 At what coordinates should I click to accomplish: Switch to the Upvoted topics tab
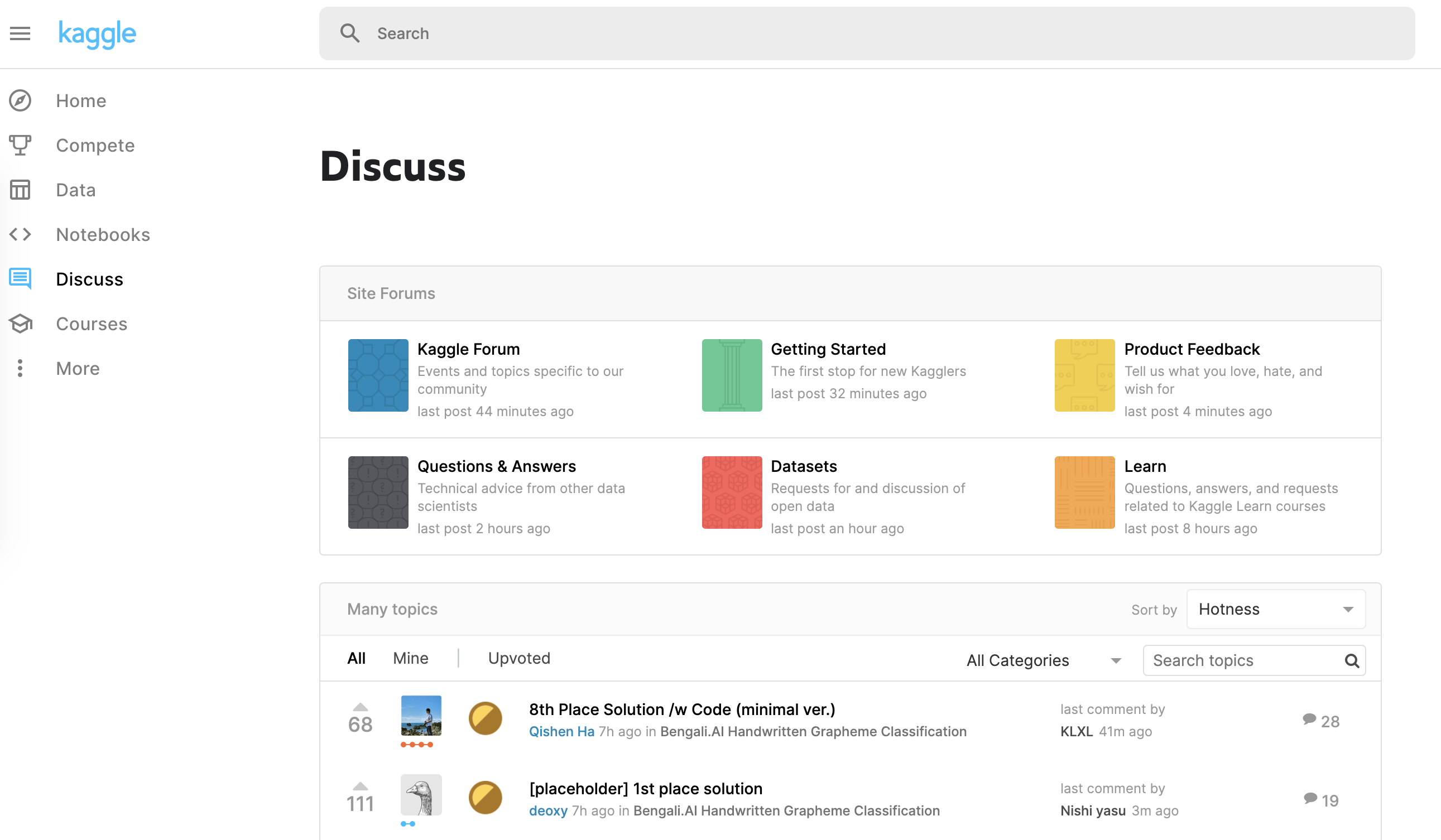click(518, 658)
